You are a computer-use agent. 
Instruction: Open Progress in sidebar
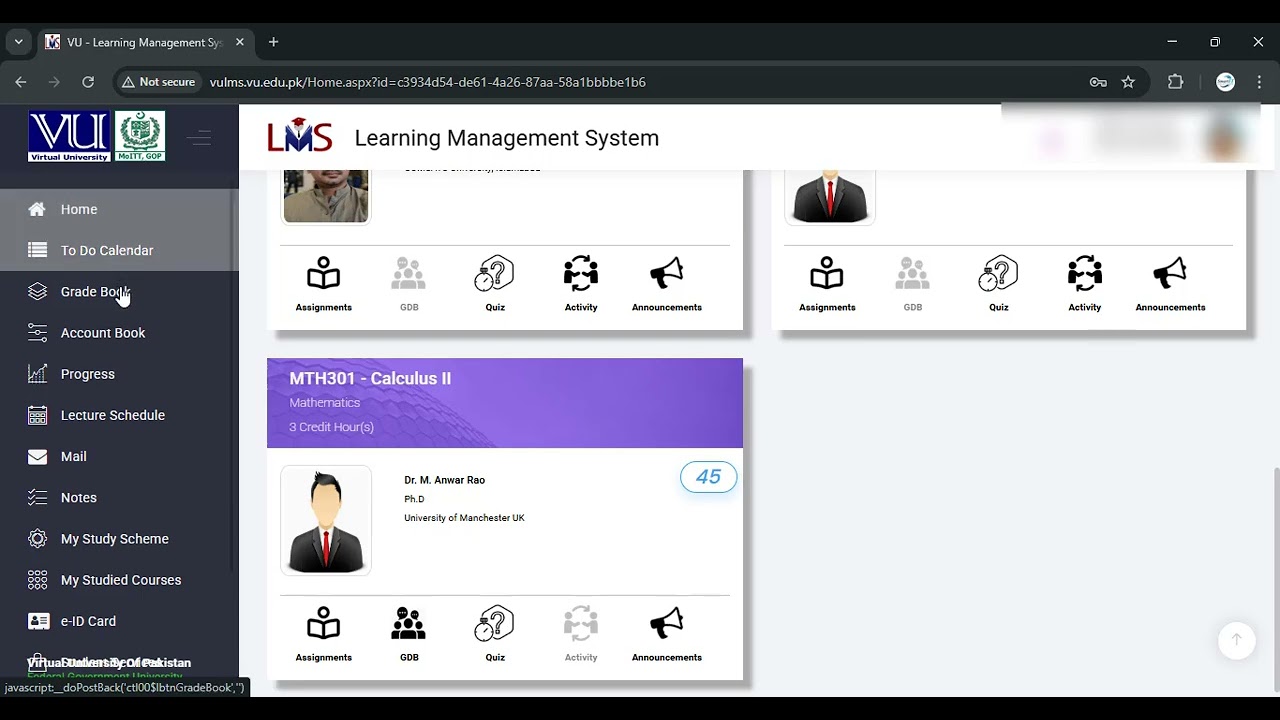pyautogui.click(x=117, y=373)
